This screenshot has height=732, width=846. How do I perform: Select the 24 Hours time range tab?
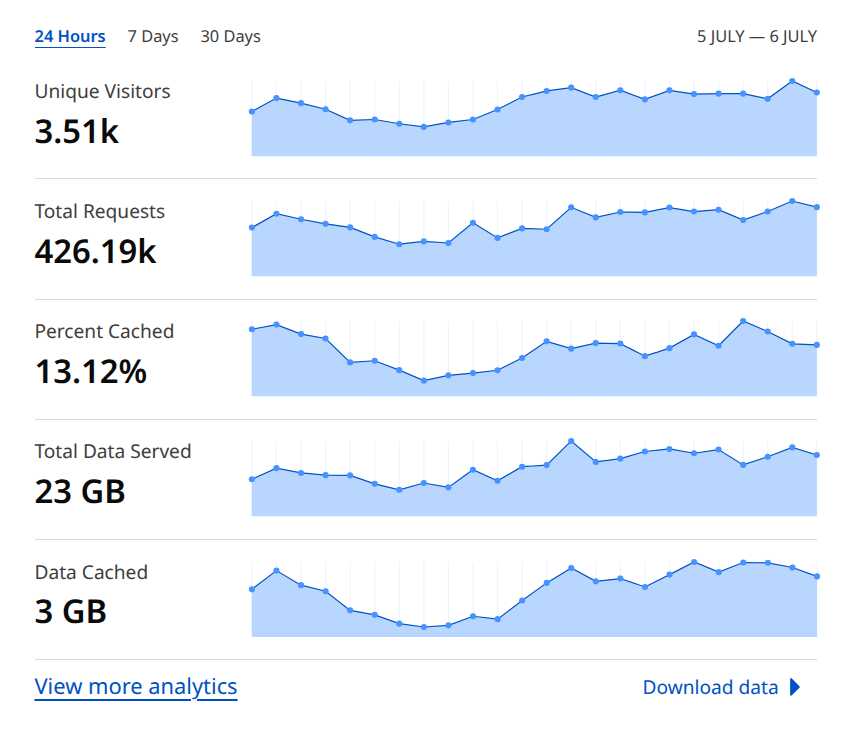70,37
